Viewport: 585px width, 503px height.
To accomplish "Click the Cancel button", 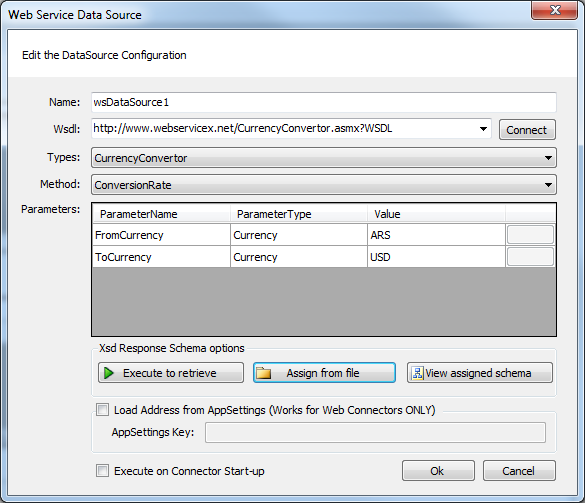I will (519, 471).
